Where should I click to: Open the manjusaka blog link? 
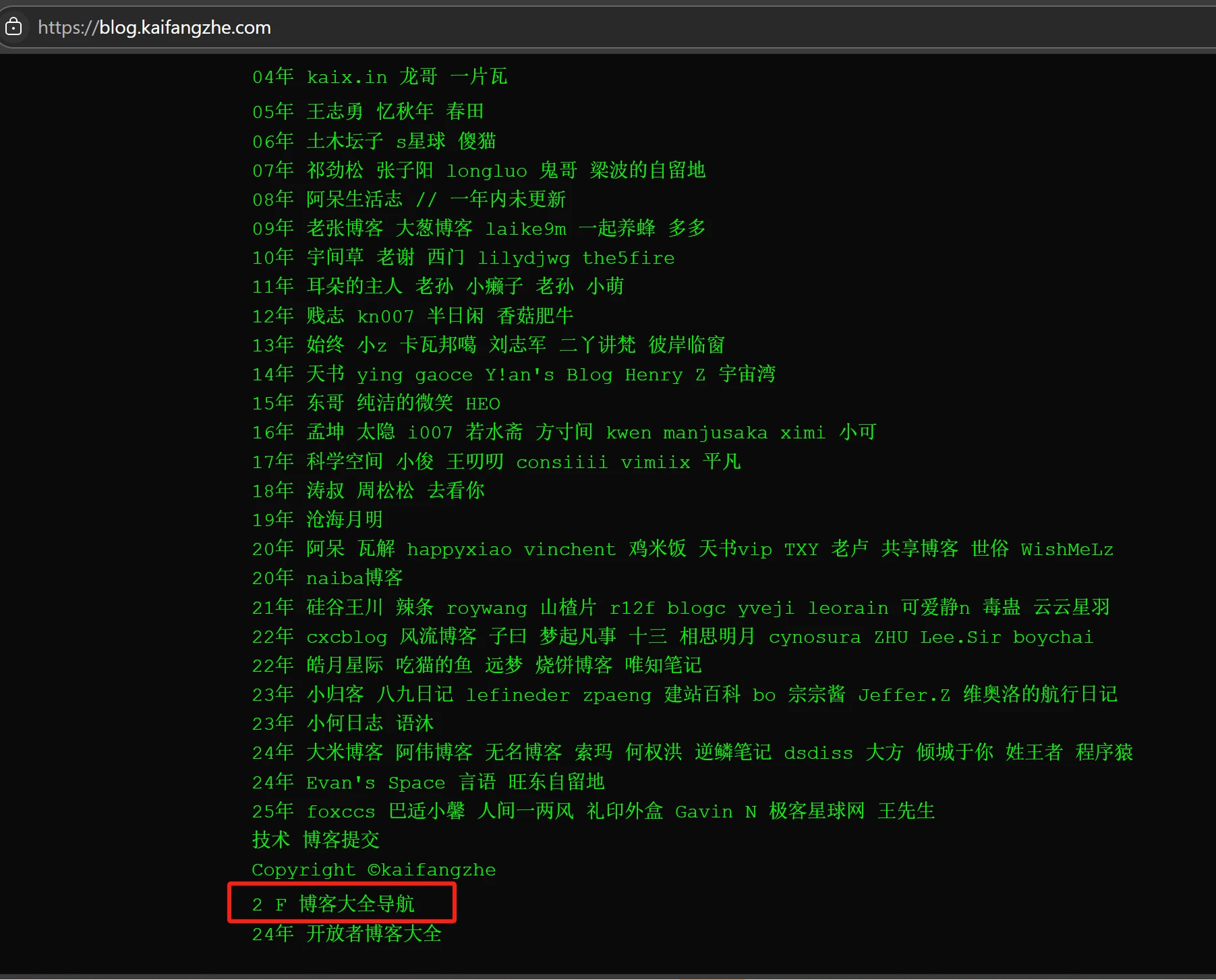(715, 432)
